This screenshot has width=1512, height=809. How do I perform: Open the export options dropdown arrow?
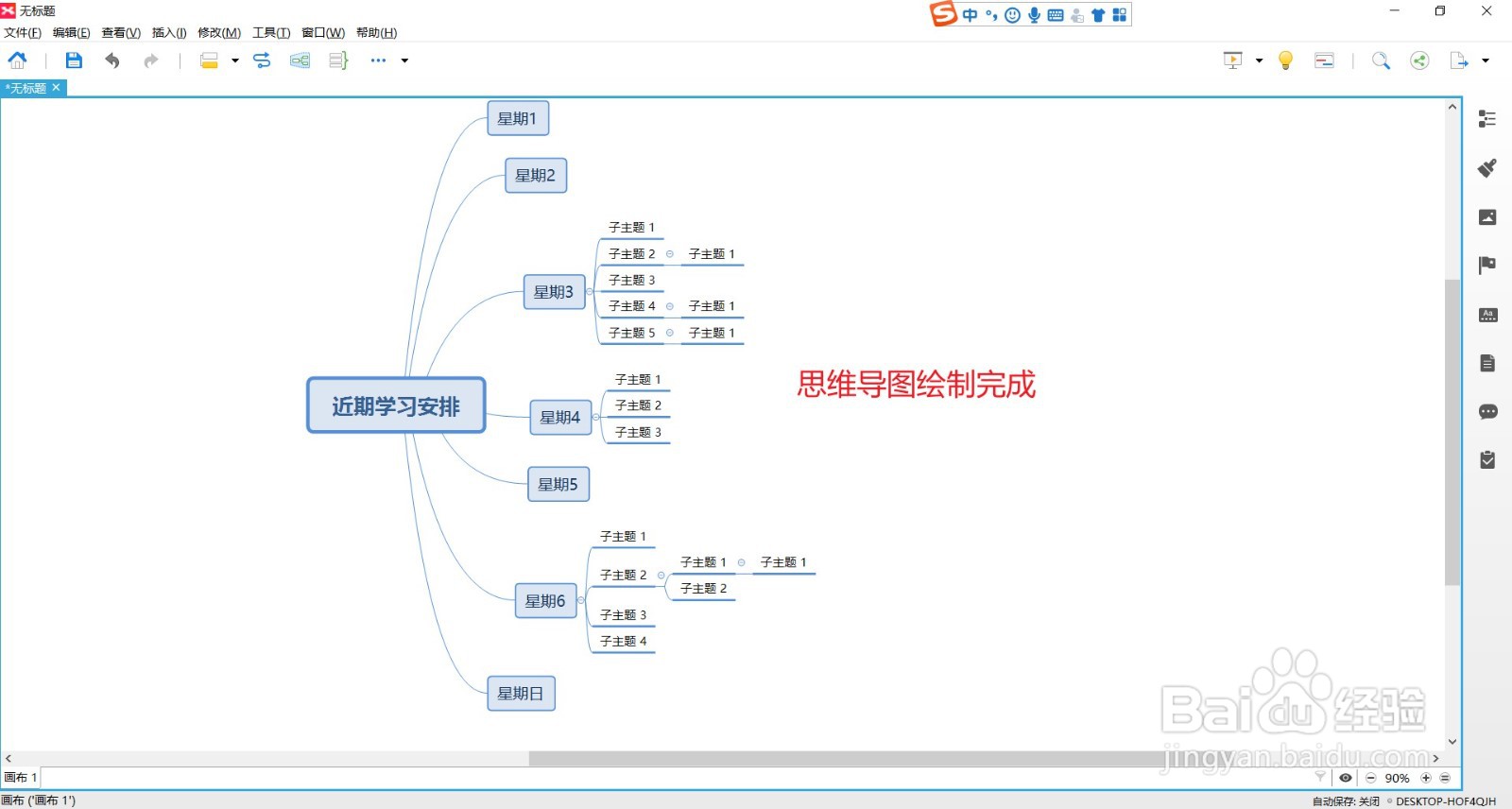[1486, 60]
